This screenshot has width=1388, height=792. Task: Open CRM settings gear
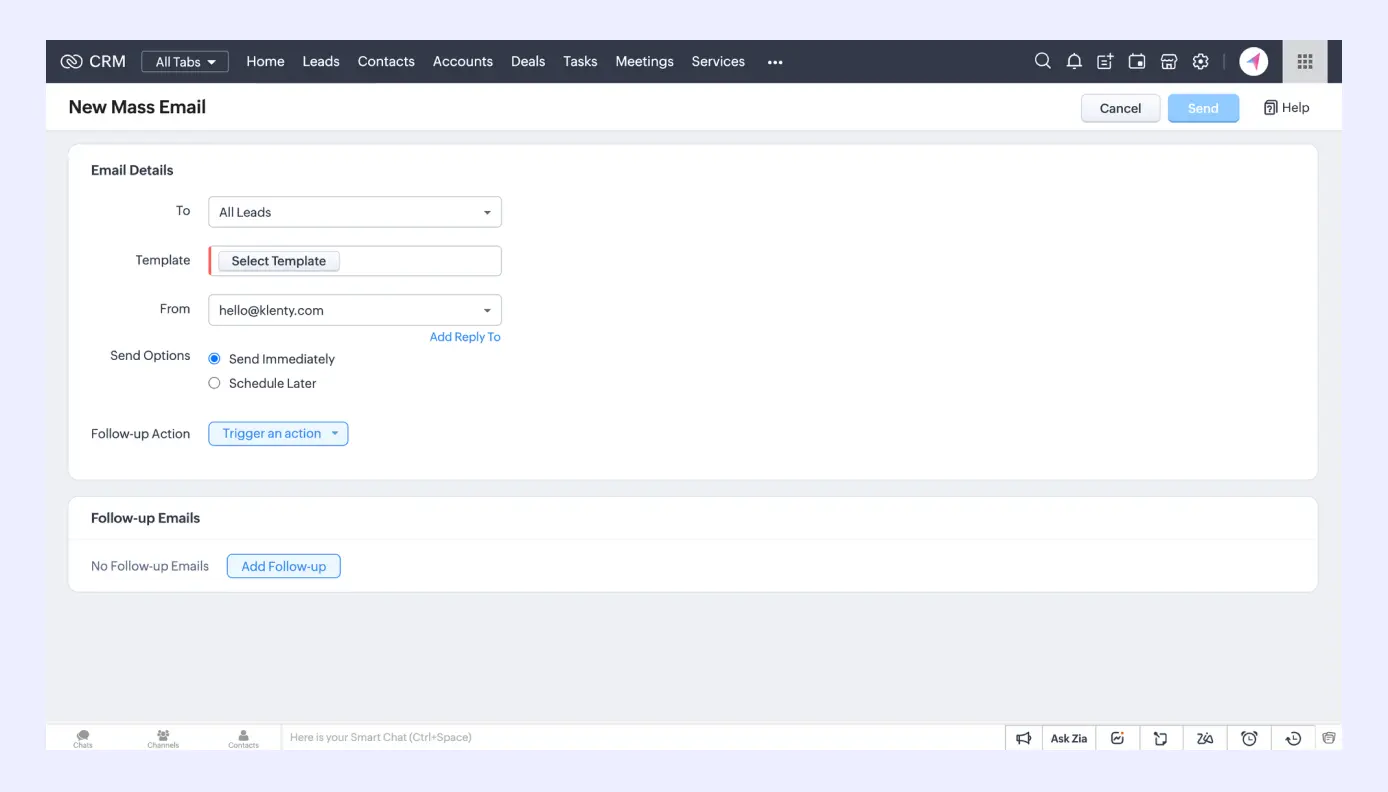[1200, 61]
